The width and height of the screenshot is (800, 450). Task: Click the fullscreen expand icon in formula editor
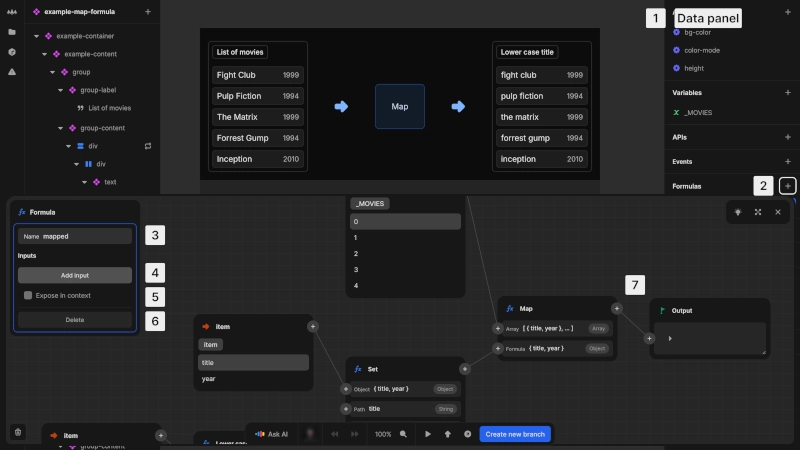(758, 212)
